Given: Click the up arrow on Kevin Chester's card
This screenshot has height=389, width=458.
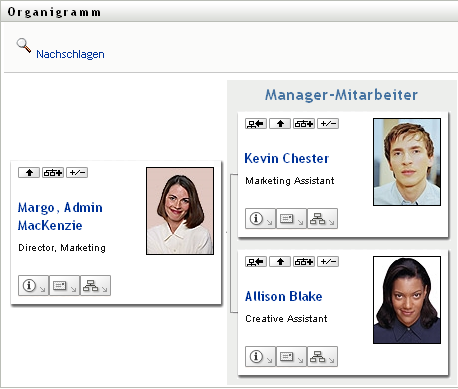Looking at the screenshot, I should [280, 124].
